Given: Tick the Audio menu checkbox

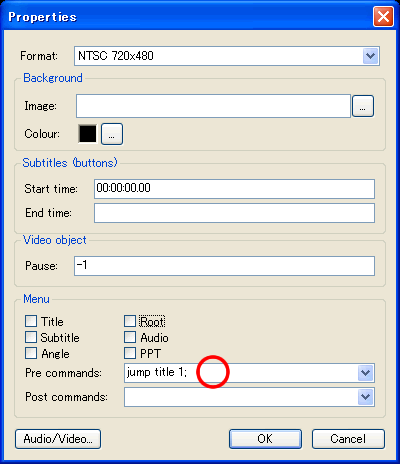Looking at the screenshot, I should (130, 337).
